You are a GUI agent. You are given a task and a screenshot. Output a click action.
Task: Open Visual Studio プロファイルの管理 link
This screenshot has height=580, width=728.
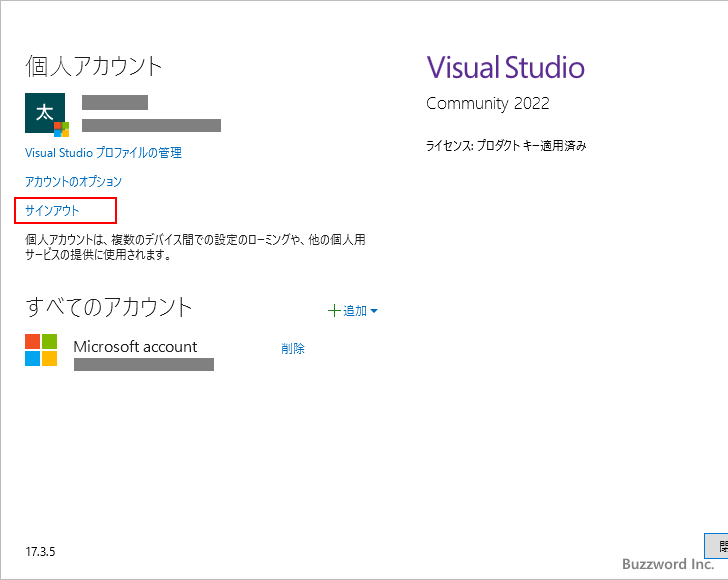pos(103,153)
